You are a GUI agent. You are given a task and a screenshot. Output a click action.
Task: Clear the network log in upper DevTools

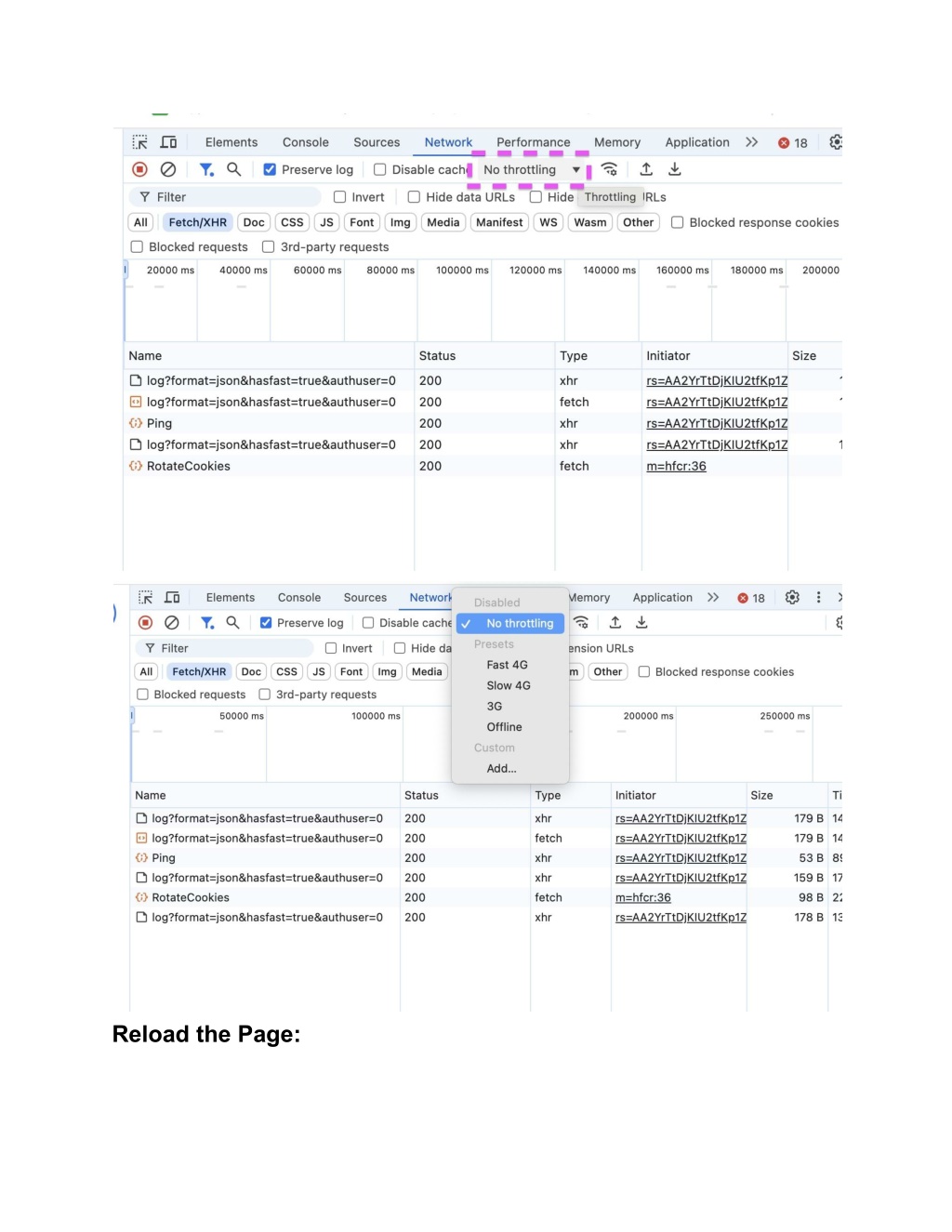point(168,169)
